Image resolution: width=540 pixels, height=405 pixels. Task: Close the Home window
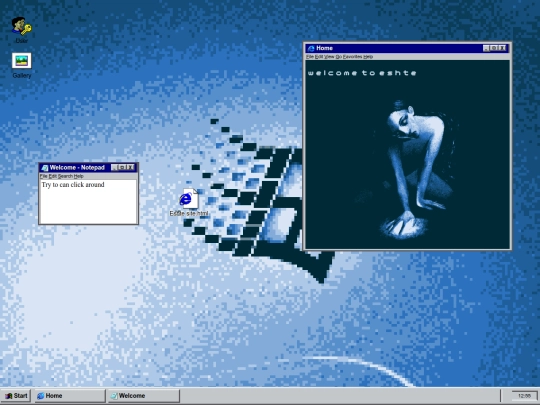502,48
